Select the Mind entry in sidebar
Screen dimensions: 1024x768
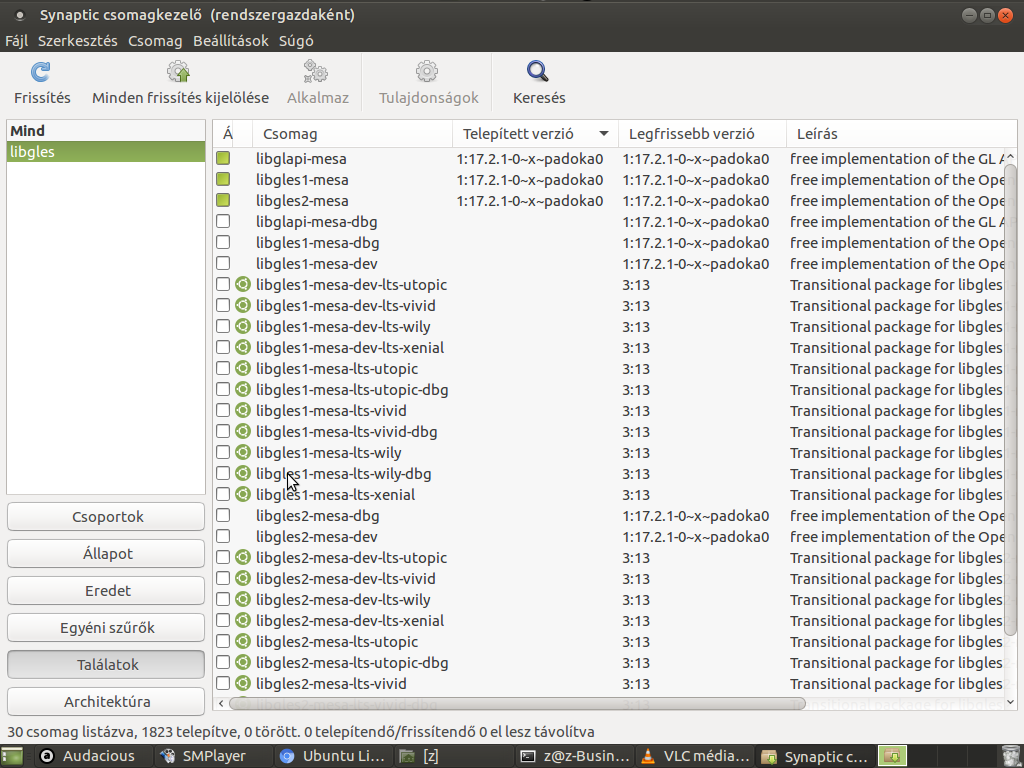106,131
